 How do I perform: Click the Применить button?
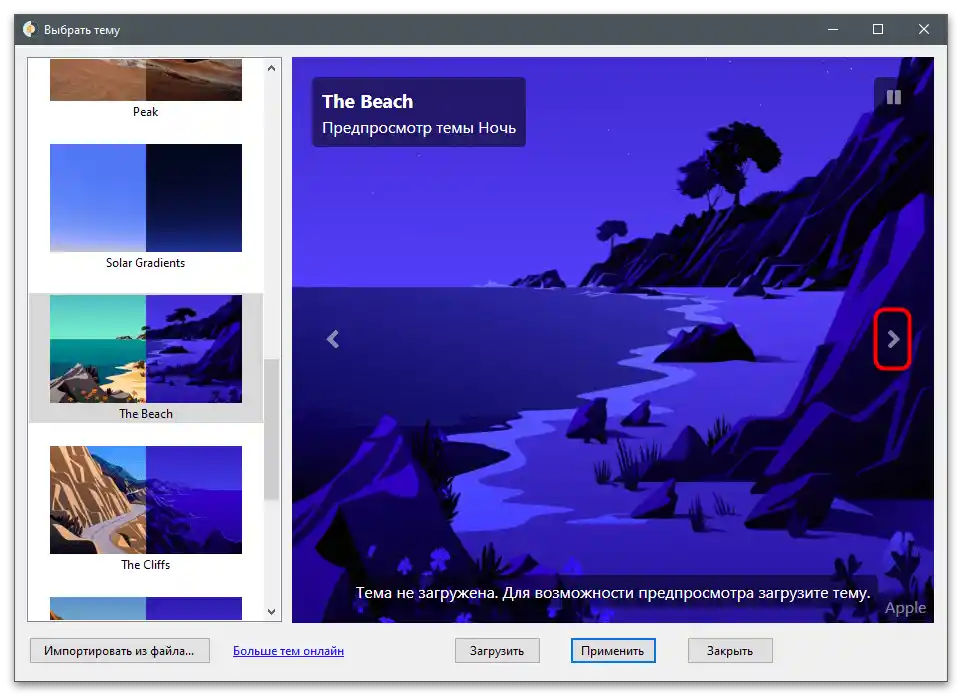click(x=613, y=651)
